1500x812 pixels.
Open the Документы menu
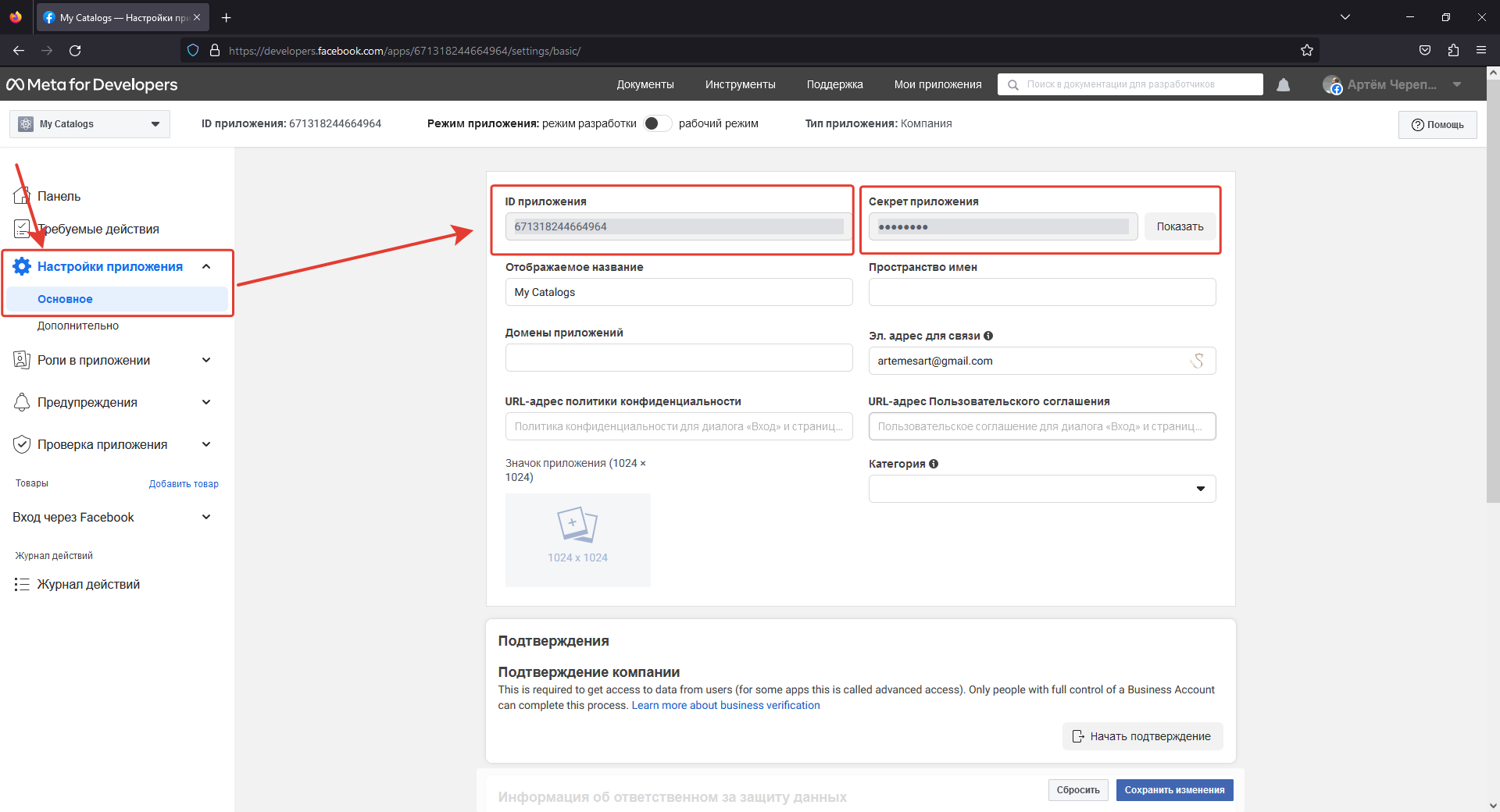(x=645, y=84)
